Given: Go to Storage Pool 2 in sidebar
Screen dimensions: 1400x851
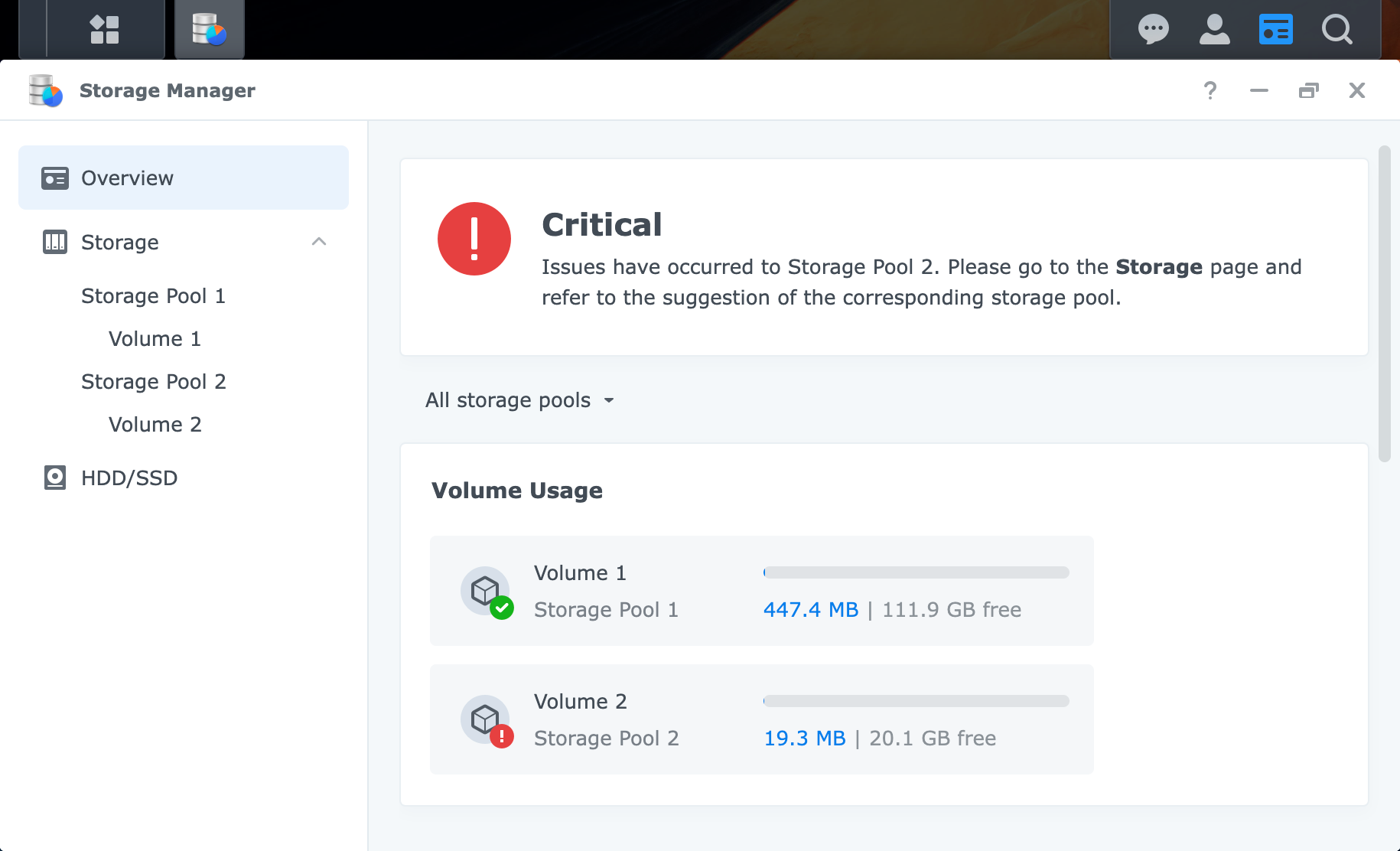Looking at the screenshot, I should [153, 381].
